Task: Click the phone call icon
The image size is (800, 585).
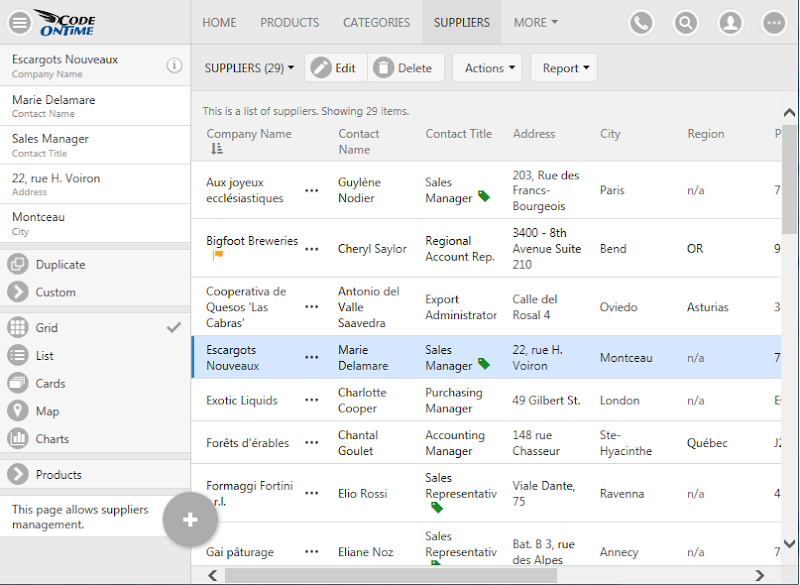Action: point(641,23)
